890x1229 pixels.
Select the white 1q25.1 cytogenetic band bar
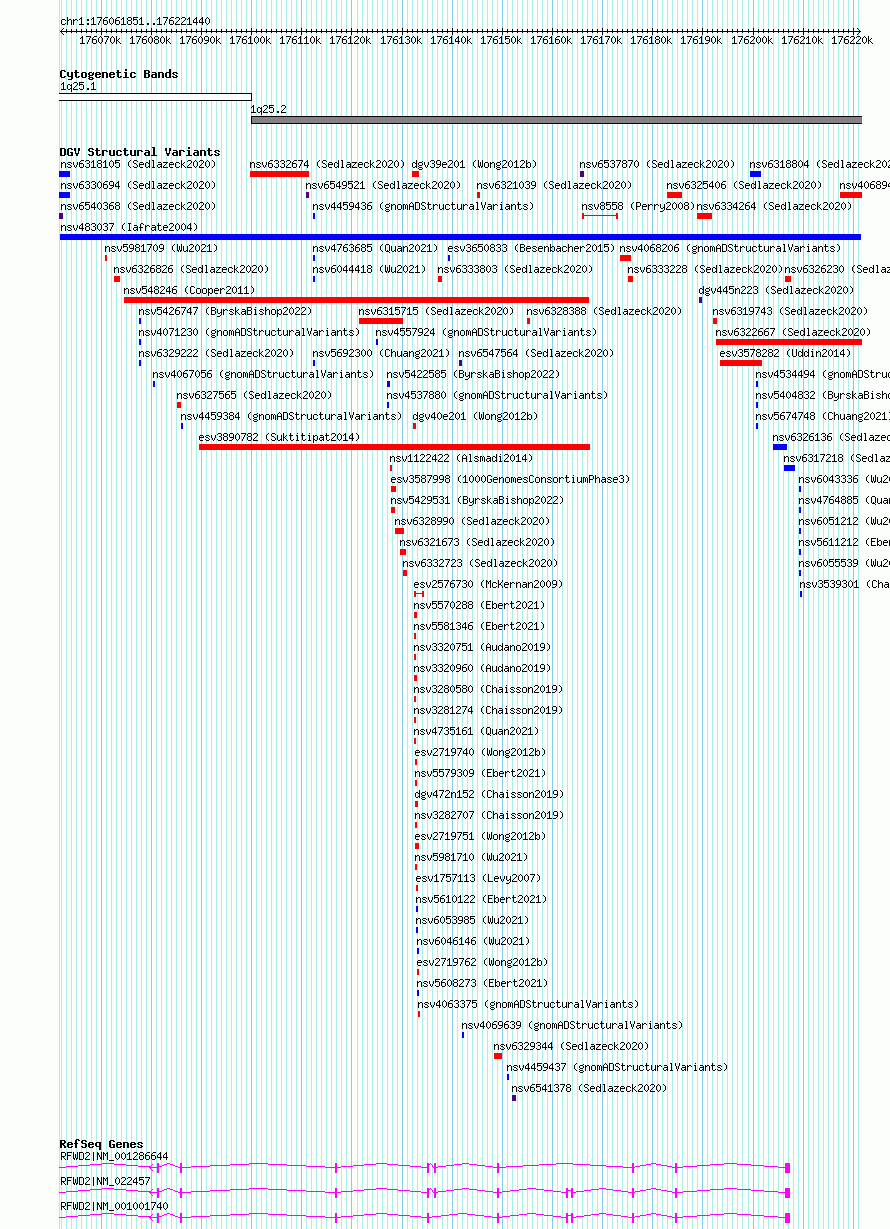(155, 97)
